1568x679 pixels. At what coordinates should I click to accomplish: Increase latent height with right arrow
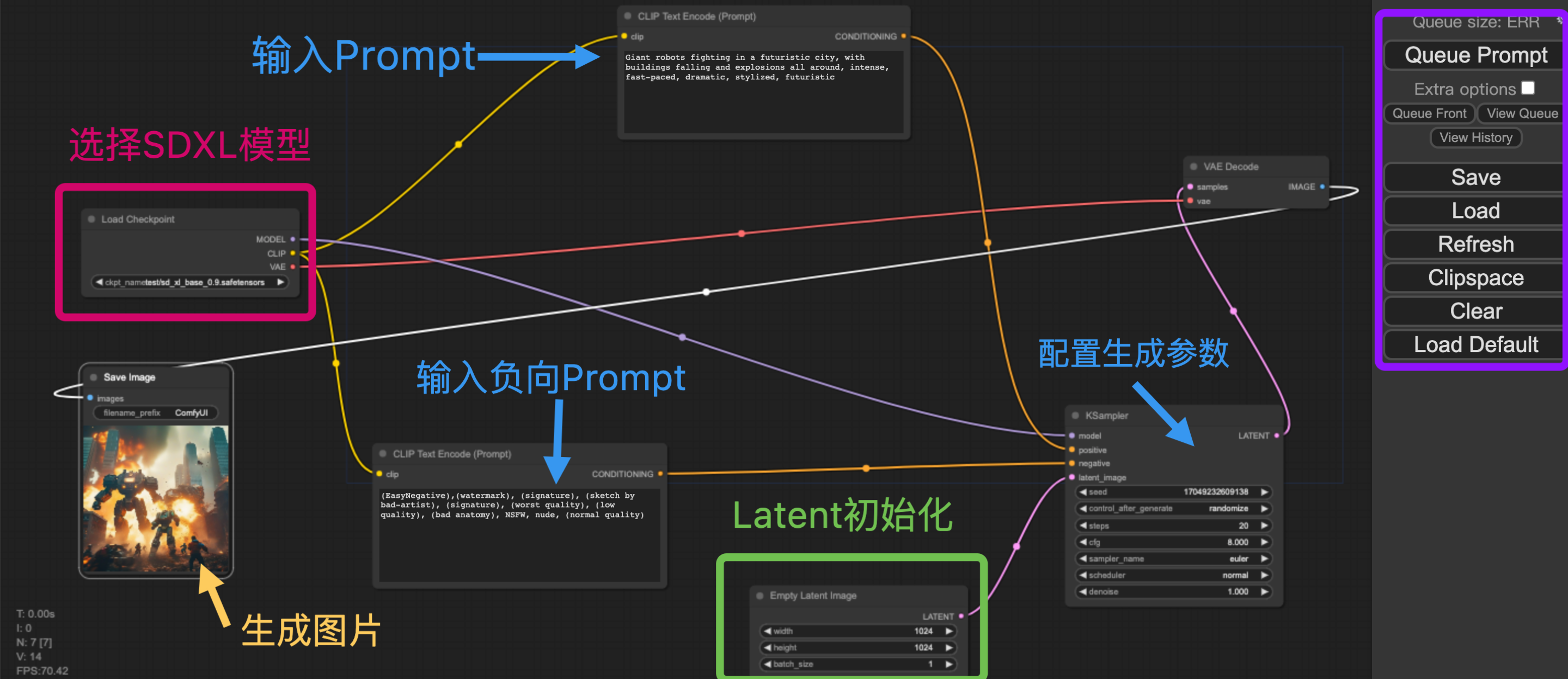(948, 647)
